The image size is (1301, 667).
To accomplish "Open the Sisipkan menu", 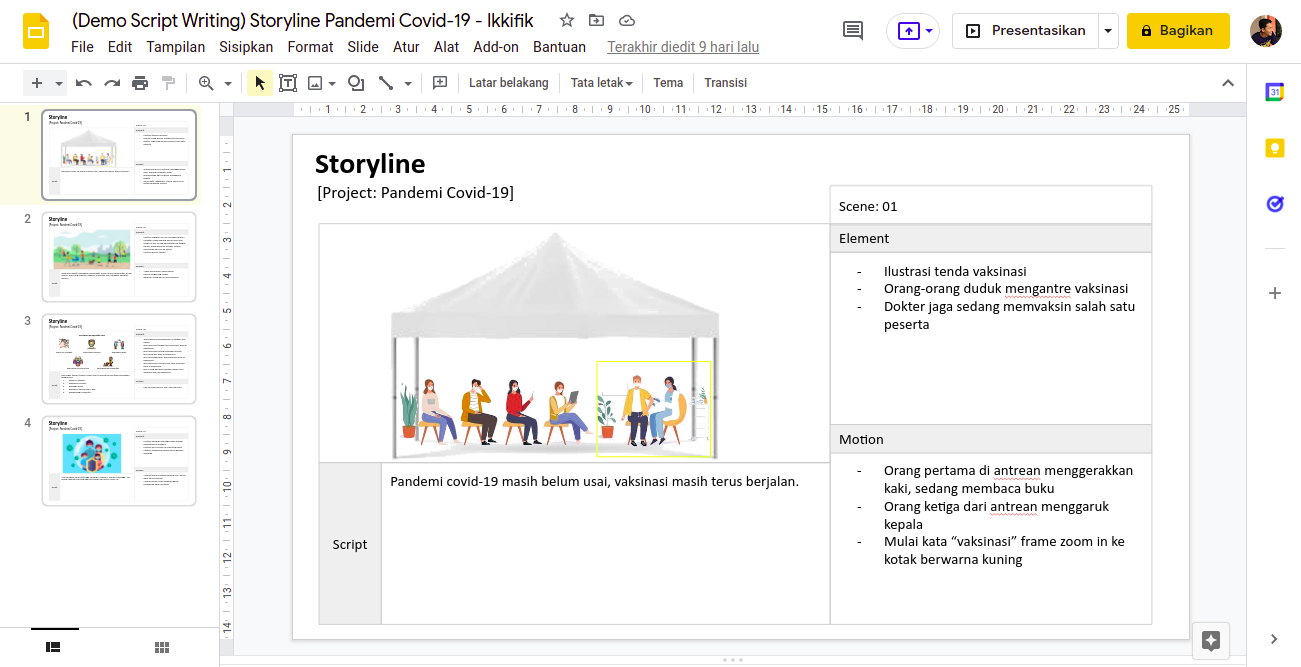I will (x=248, y=47).
